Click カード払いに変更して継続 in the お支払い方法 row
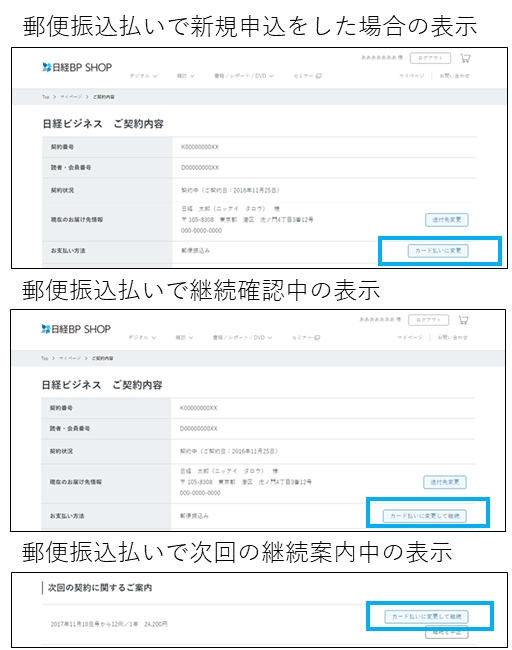512x650 pixels. click(425, 516)
